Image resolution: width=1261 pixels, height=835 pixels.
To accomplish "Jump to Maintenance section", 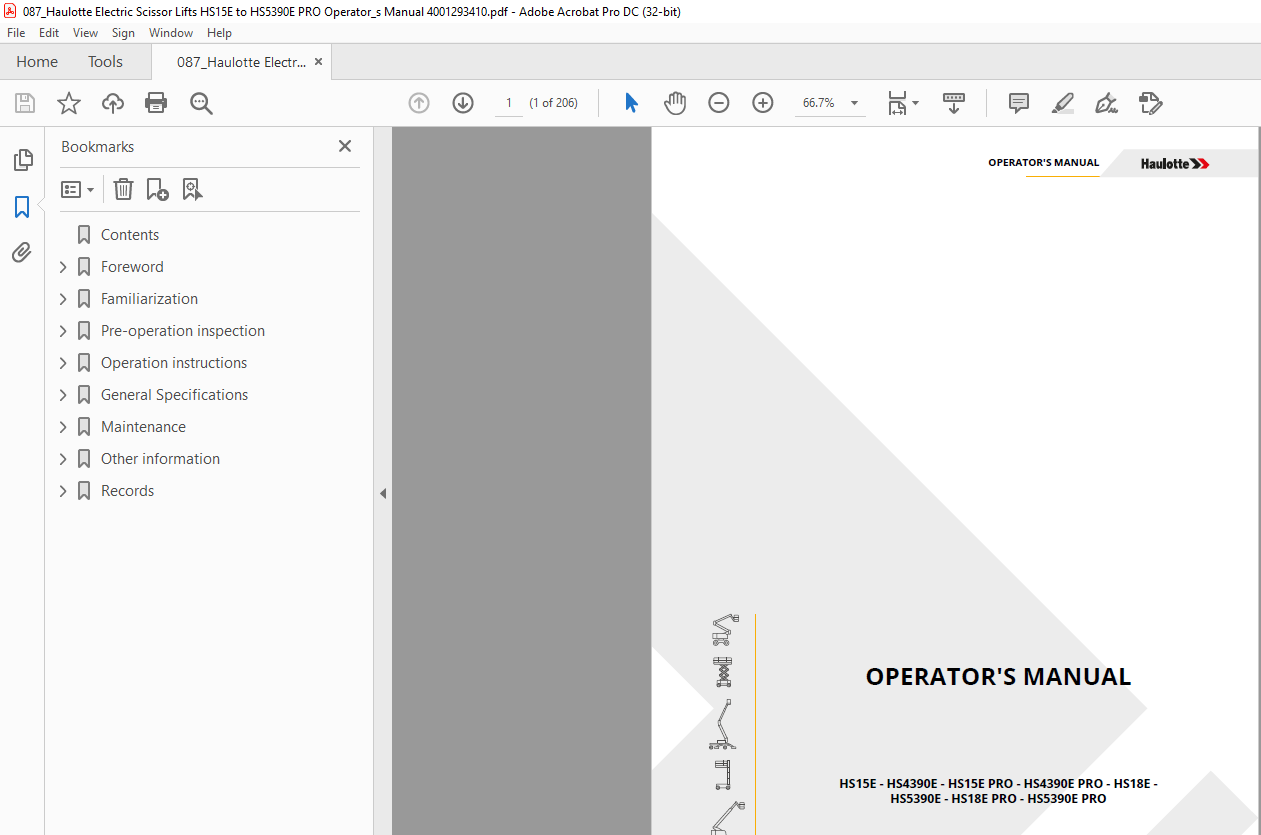I will [143, 427].
